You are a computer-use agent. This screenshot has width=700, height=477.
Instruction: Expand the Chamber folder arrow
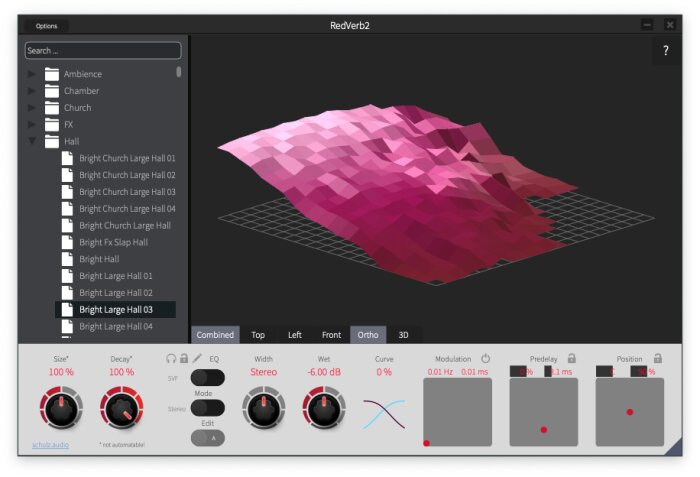point(31,91)
